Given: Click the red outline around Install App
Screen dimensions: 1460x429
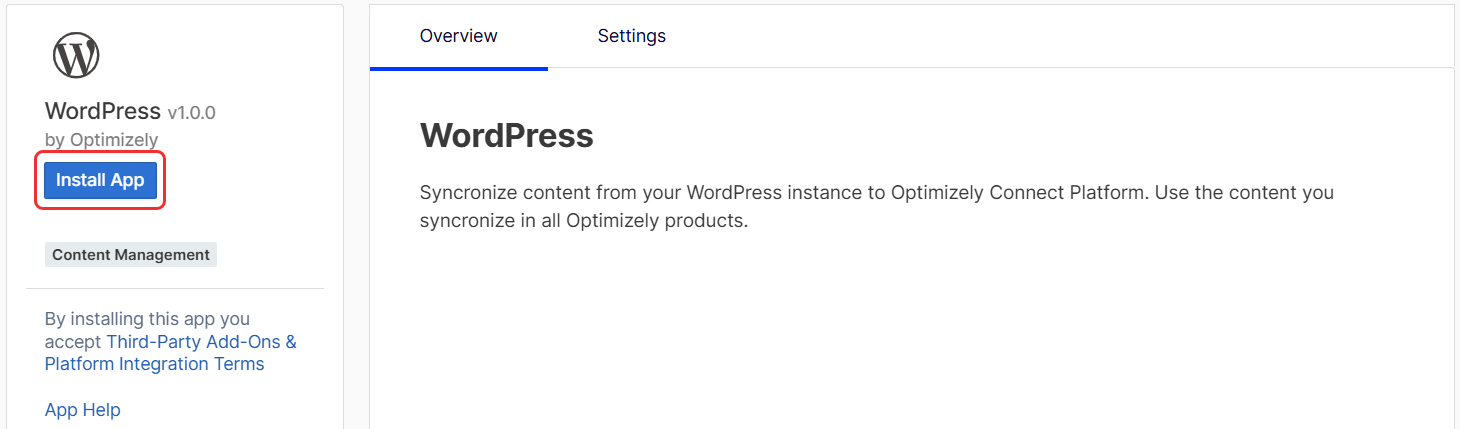Looking at the screenshot, I should pos(100,152).
